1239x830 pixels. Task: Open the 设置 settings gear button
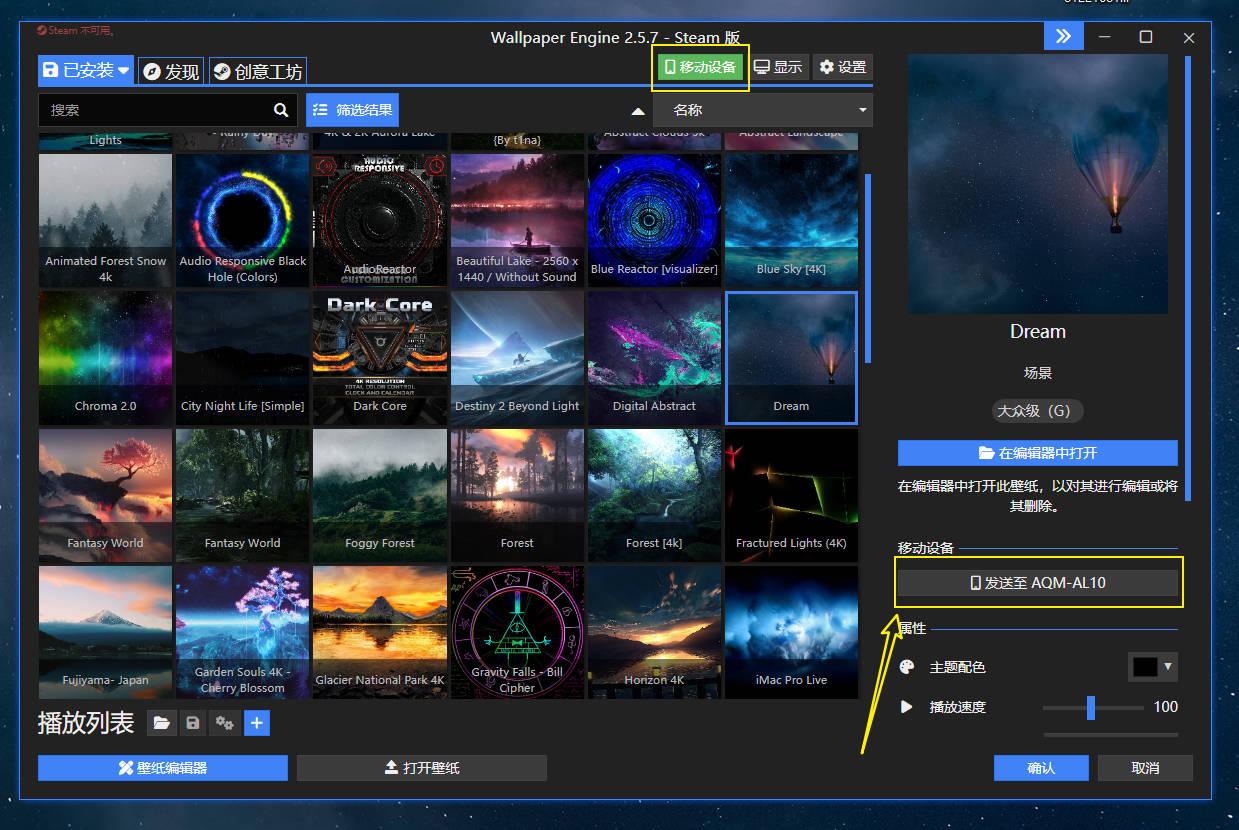pos(843,68)
